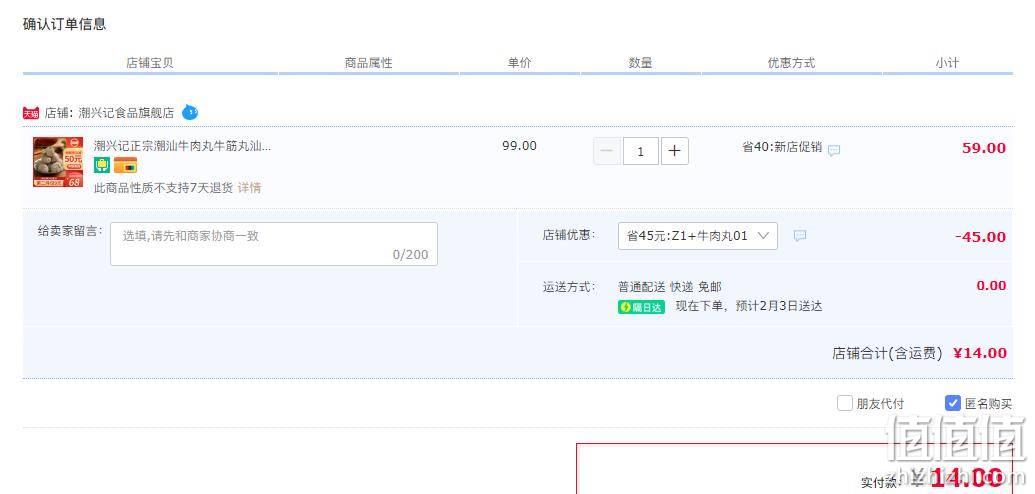Click the 此商品性质不支持7天退货 notice

click(x=164, y=188)
